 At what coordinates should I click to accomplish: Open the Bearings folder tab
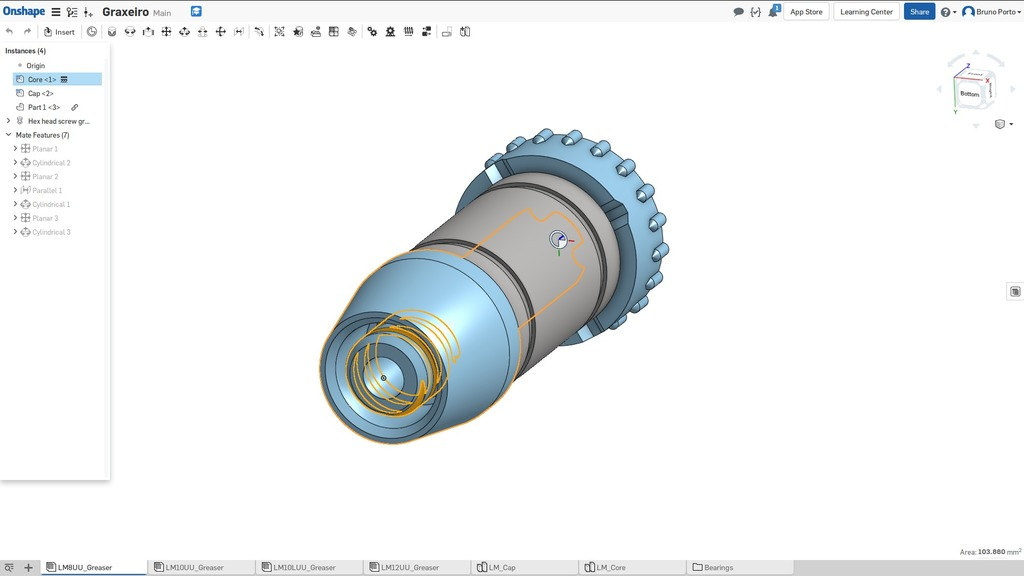coord(741,568)
